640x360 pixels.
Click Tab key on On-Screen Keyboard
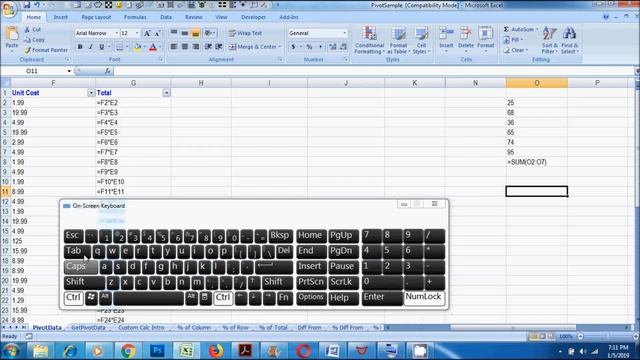78,251
